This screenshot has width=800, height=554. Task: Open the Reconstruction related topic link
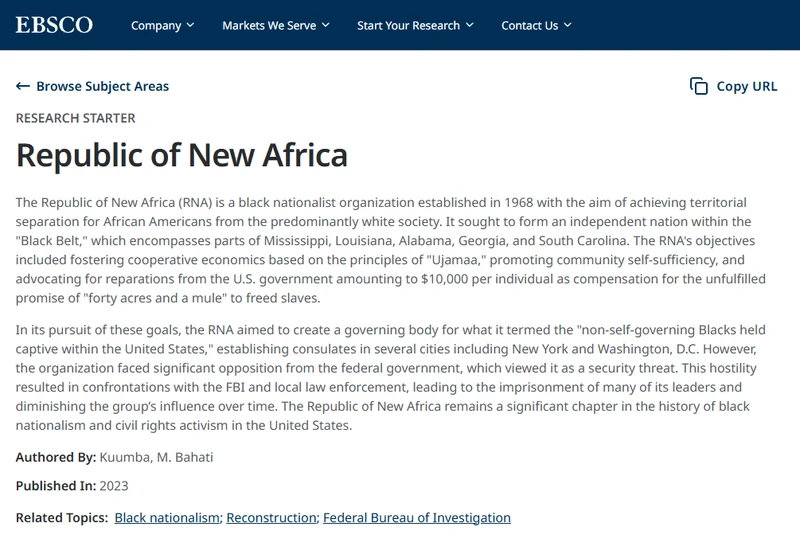coord(271,518)
